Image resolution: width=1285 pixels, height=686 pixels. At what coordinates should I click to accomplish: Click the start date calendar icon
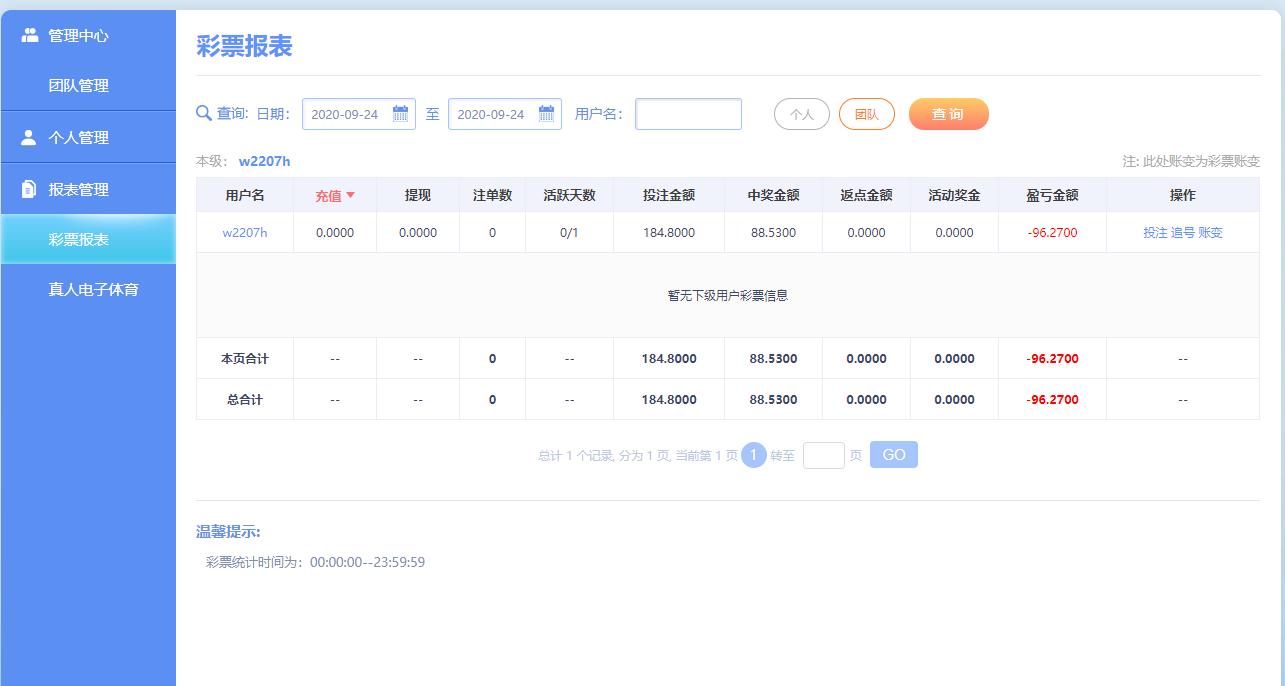click(x=400, y=114)
